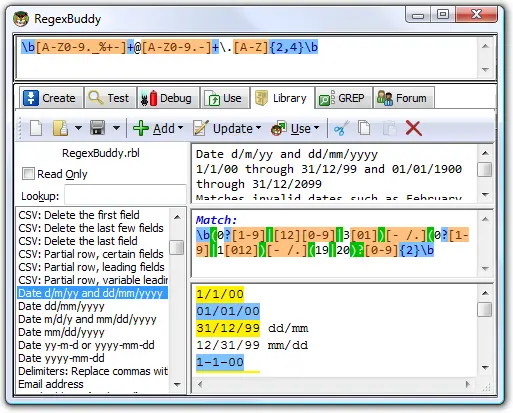Click the red X Delete icon

point(414,128)
